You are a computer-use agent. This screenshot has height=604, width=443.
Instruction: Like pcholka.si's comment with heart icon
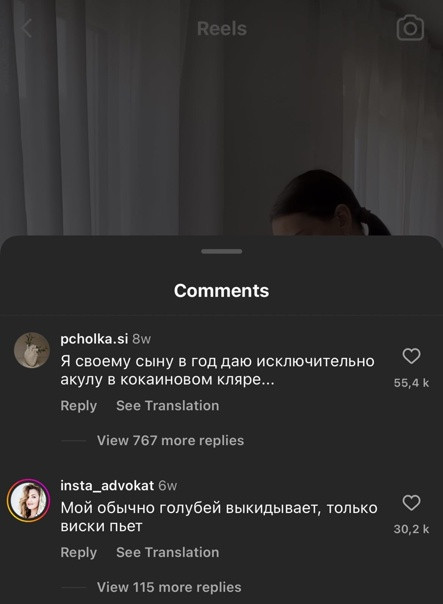[411, 356]
